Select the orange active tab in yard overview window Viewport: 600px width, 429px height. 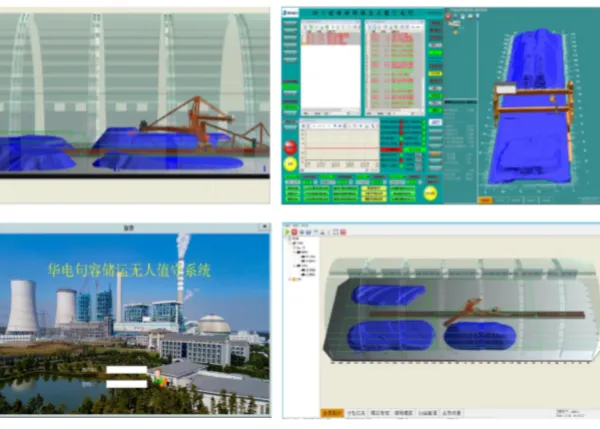point(332,413)
